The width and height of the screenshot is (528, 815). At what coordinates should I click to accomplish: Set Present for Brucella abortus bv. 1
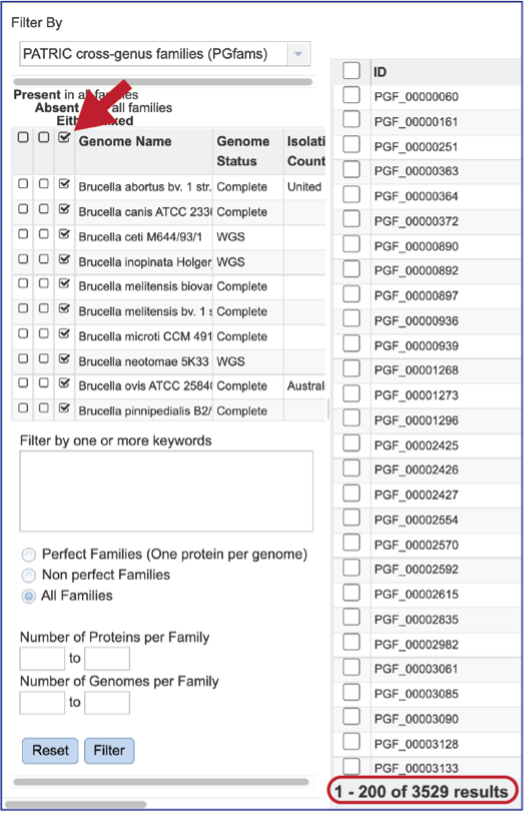23,184
